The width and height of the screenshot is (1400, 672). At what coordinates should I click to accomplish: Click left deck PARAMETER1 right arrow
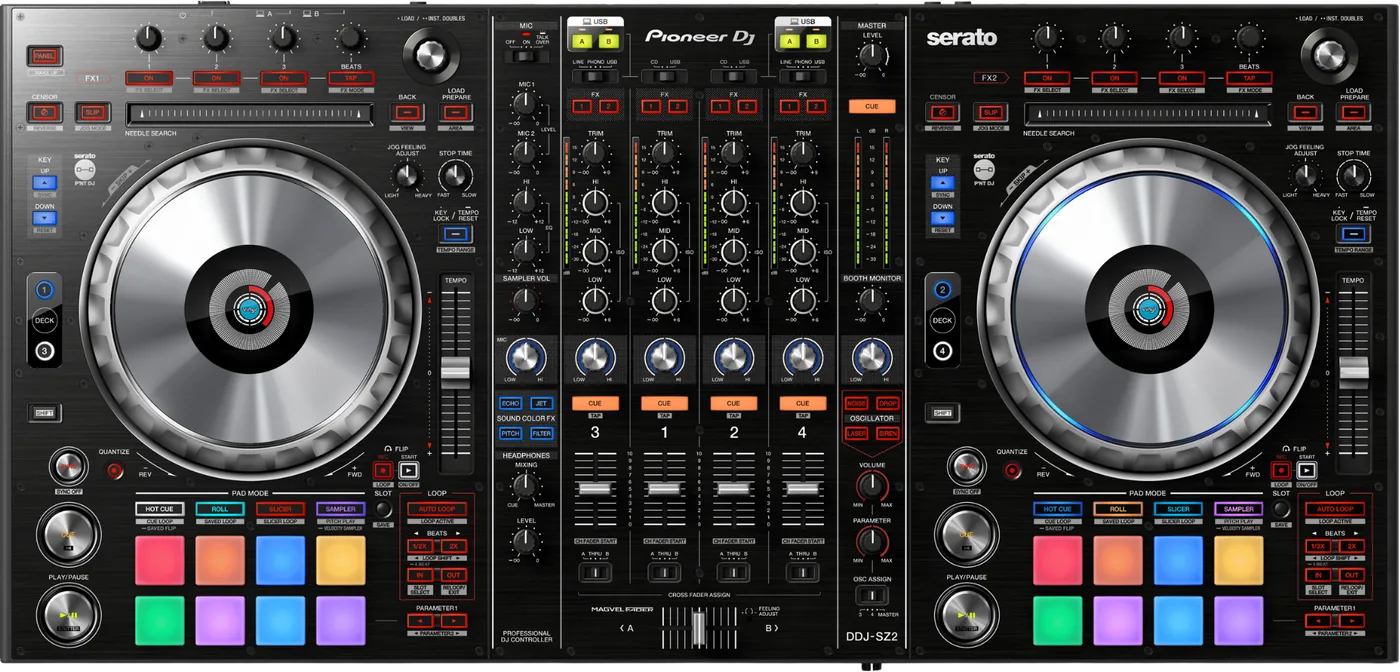pos(453,621)
